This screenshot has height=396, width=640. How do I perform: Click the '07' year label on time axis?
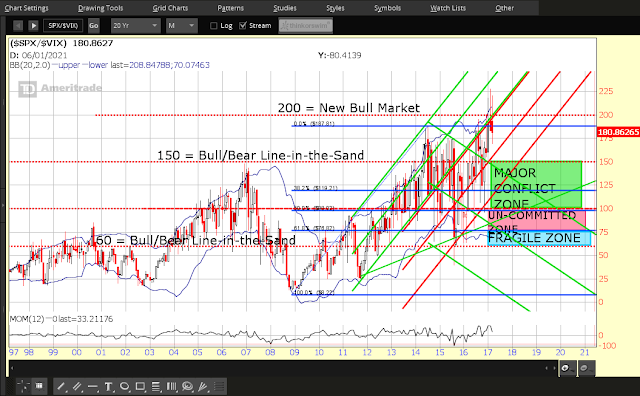point(246,352)
